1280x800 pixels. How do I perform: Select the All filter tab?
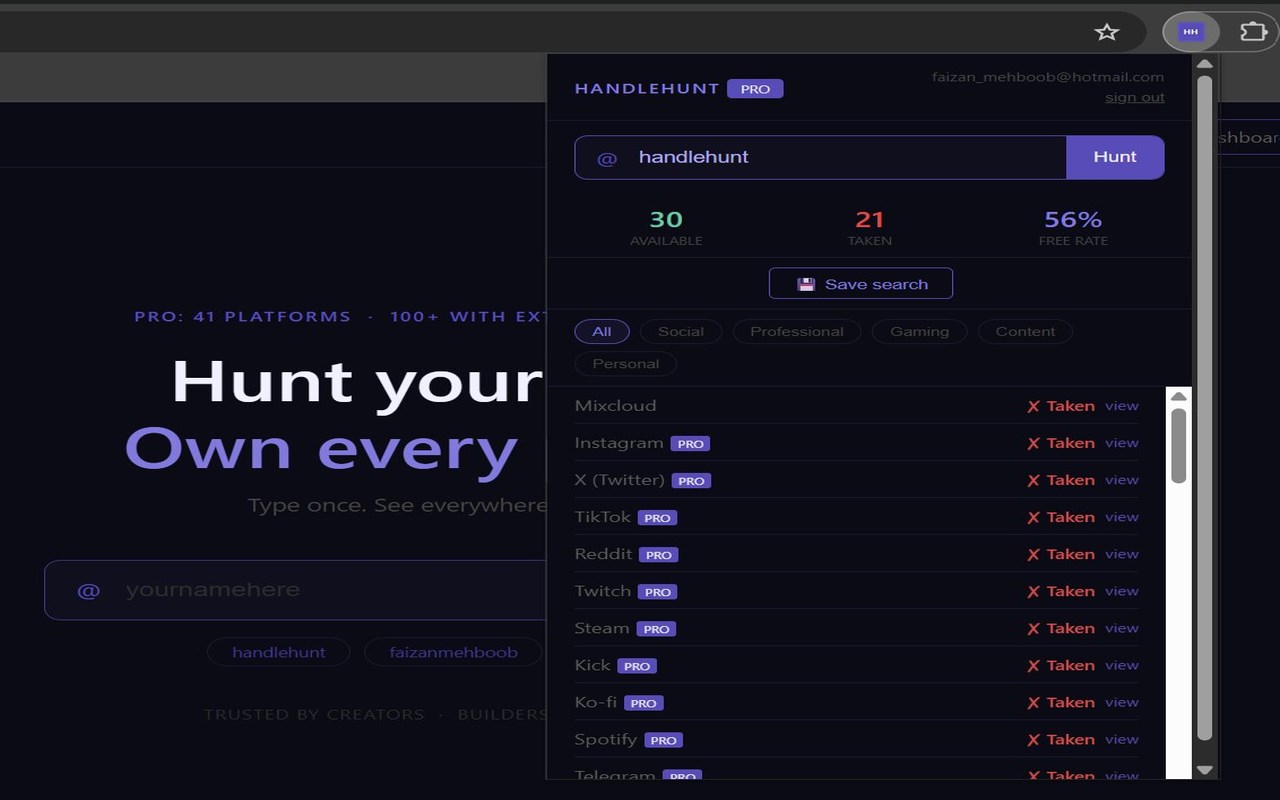coord(601,331)
